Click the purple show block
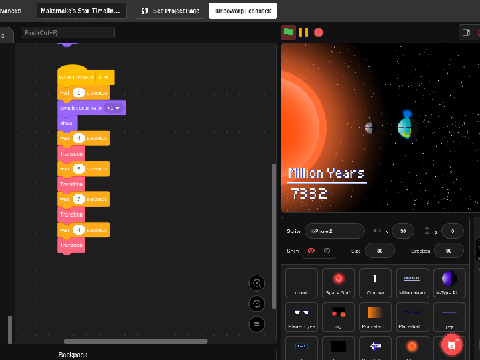The image size is (480, 360). pos(67,123)
